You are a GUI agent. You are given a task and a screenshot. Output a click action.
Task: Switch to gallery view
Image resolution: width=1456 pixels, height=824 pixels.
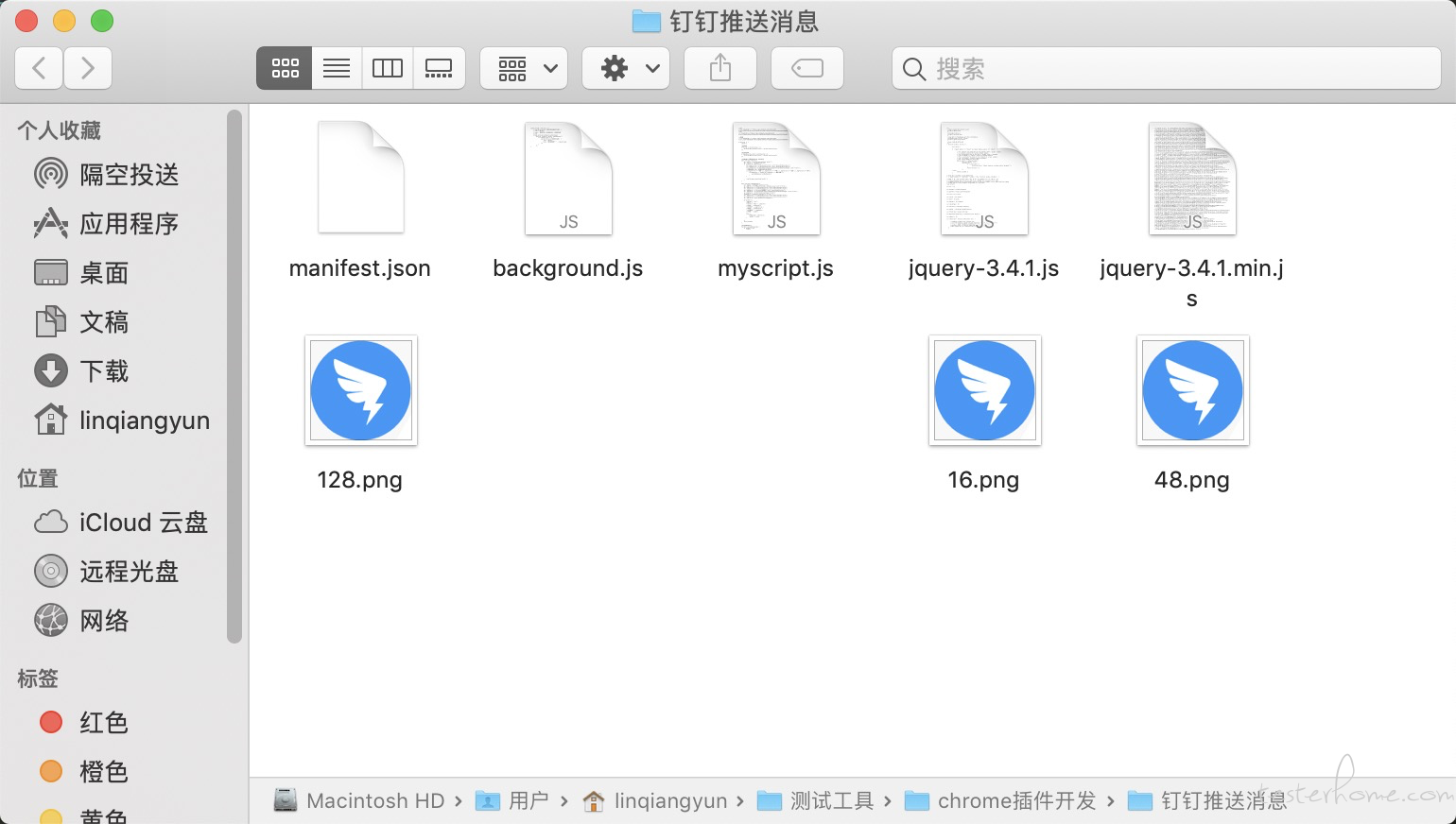click(439, 68)
